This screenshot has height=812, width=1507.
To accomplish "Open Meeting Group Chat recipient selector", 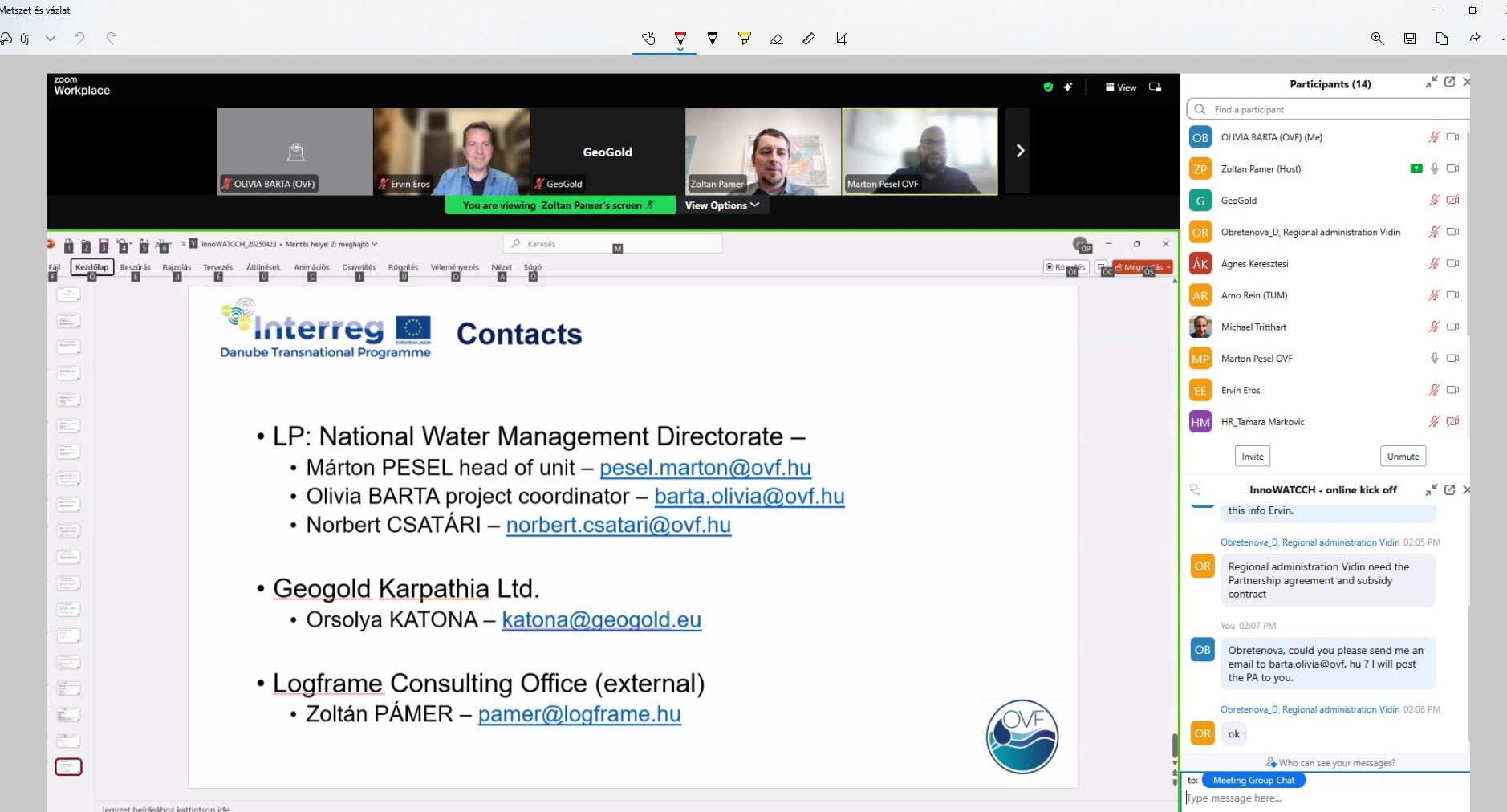I will click(x=1253, y=780).
